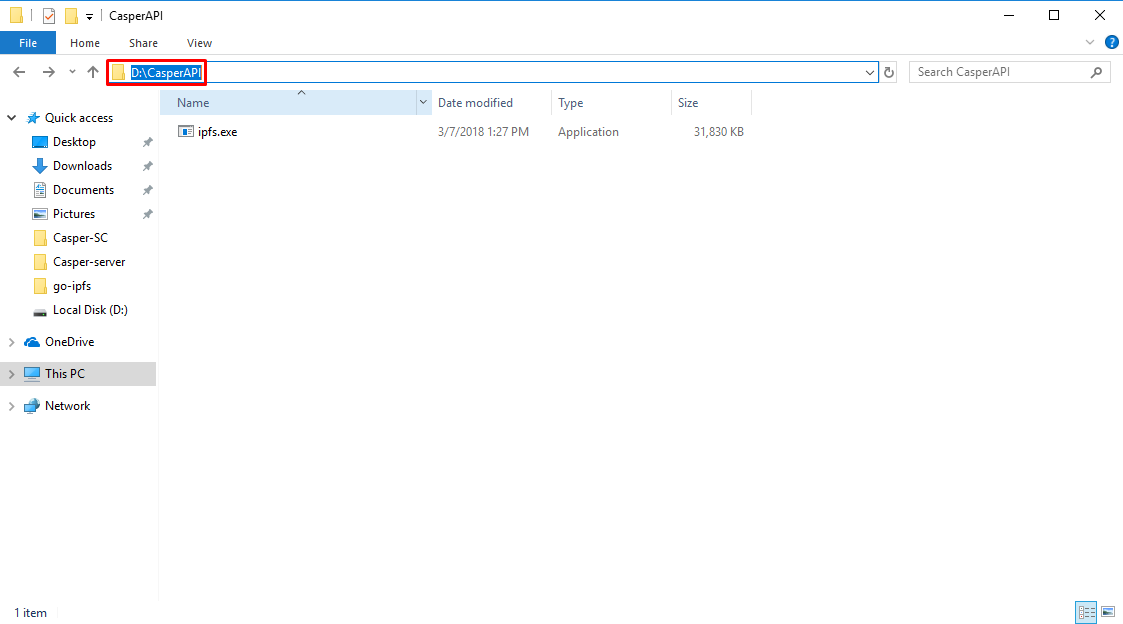Maximize the CasperAPI window
This screenshot has height=624, width=1123.
pos(1054,15)
